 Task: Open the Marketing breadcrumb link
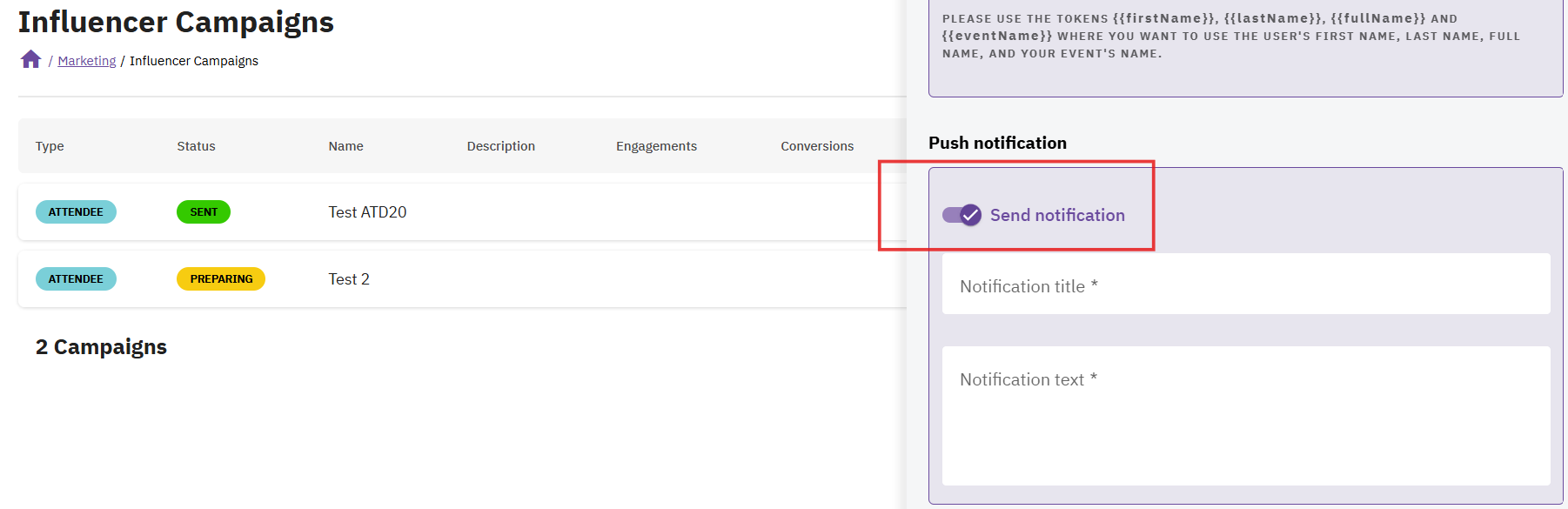pyautogui.click(x=87, y=61)
